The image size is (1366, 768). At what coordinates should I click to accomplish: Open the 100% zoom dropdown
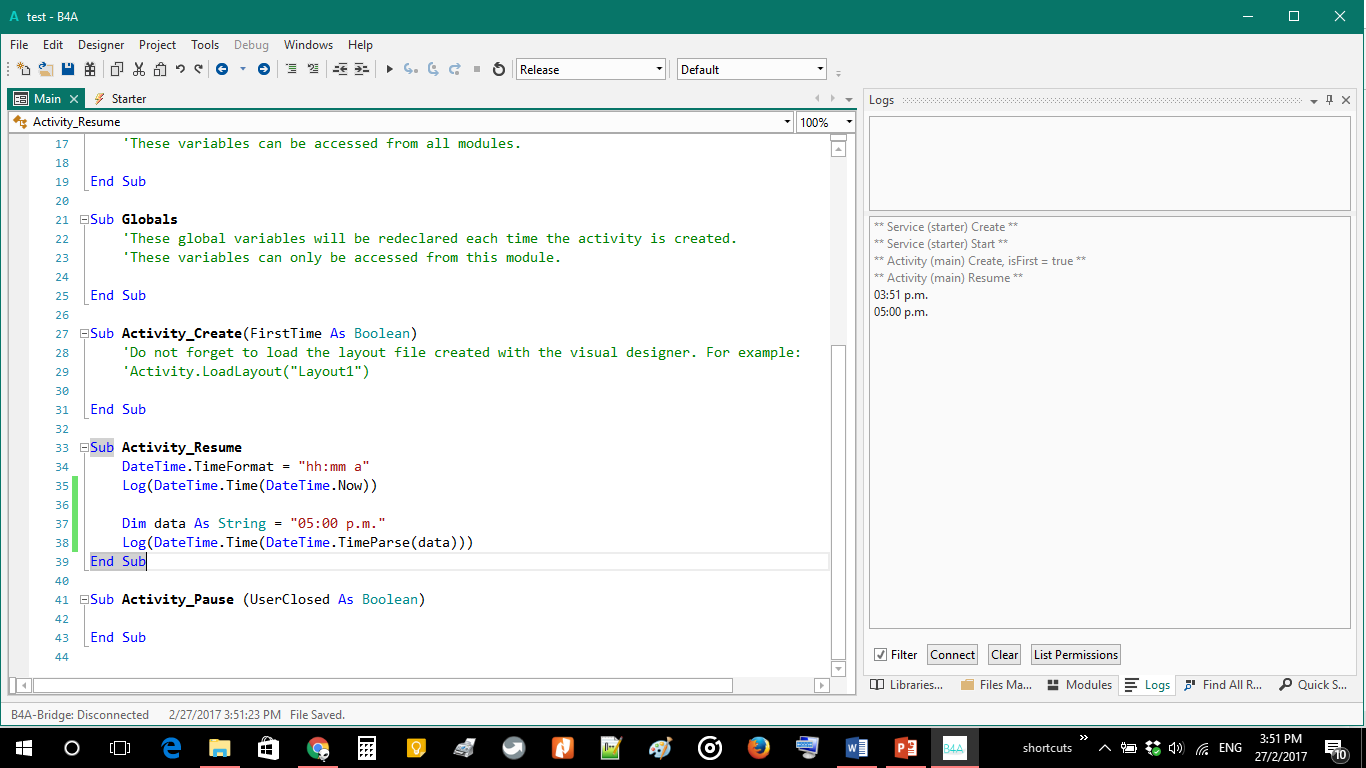click(x=849, y=122)
